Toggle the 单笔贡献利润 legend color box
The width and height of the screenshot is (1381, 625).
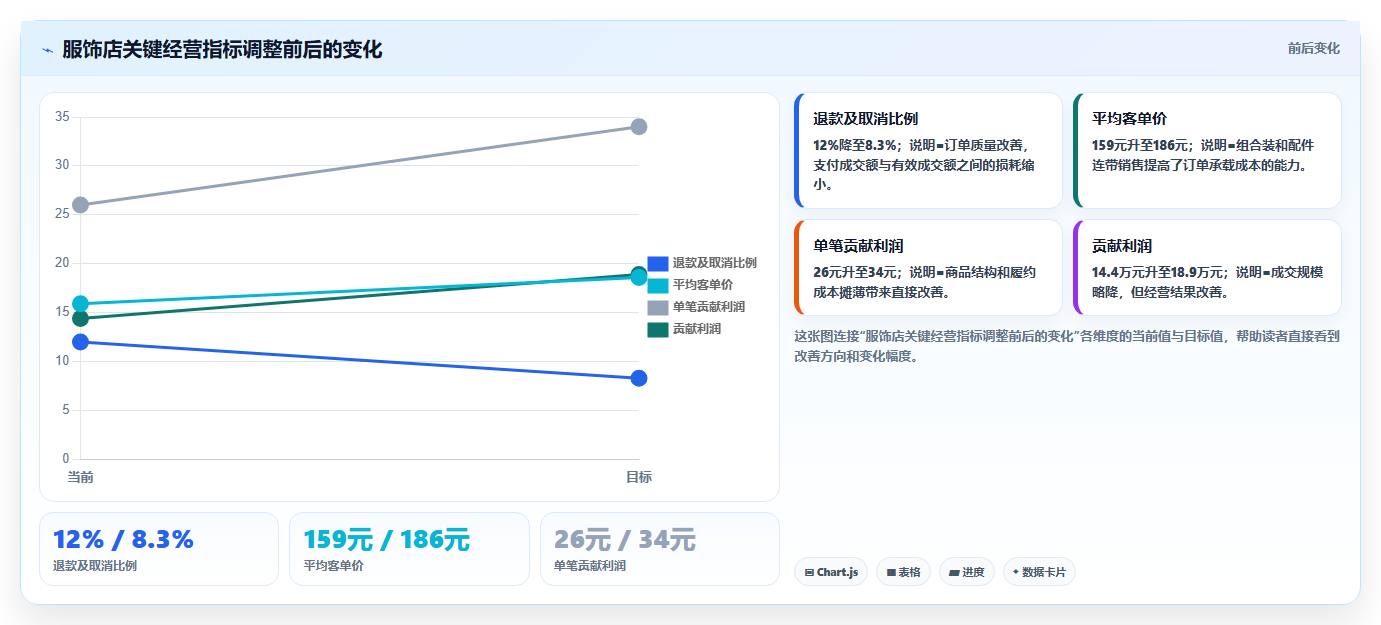coord(657,307)
